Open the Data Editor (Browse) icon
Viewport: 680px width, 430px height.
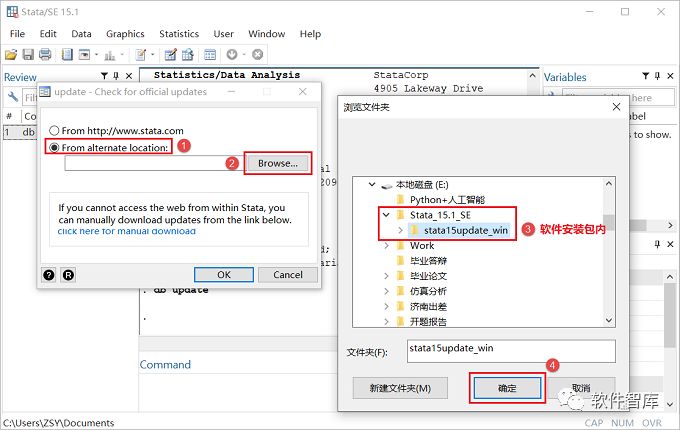coord(188,55)
